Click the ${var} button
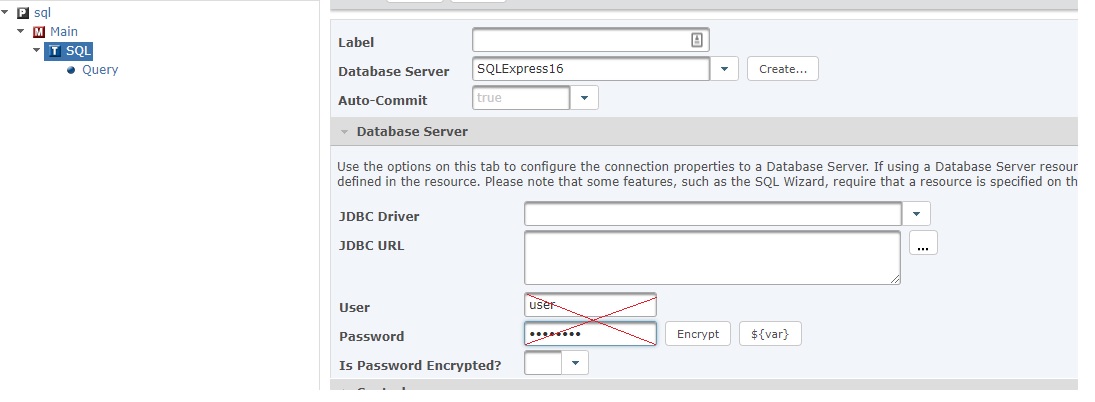 770,334
